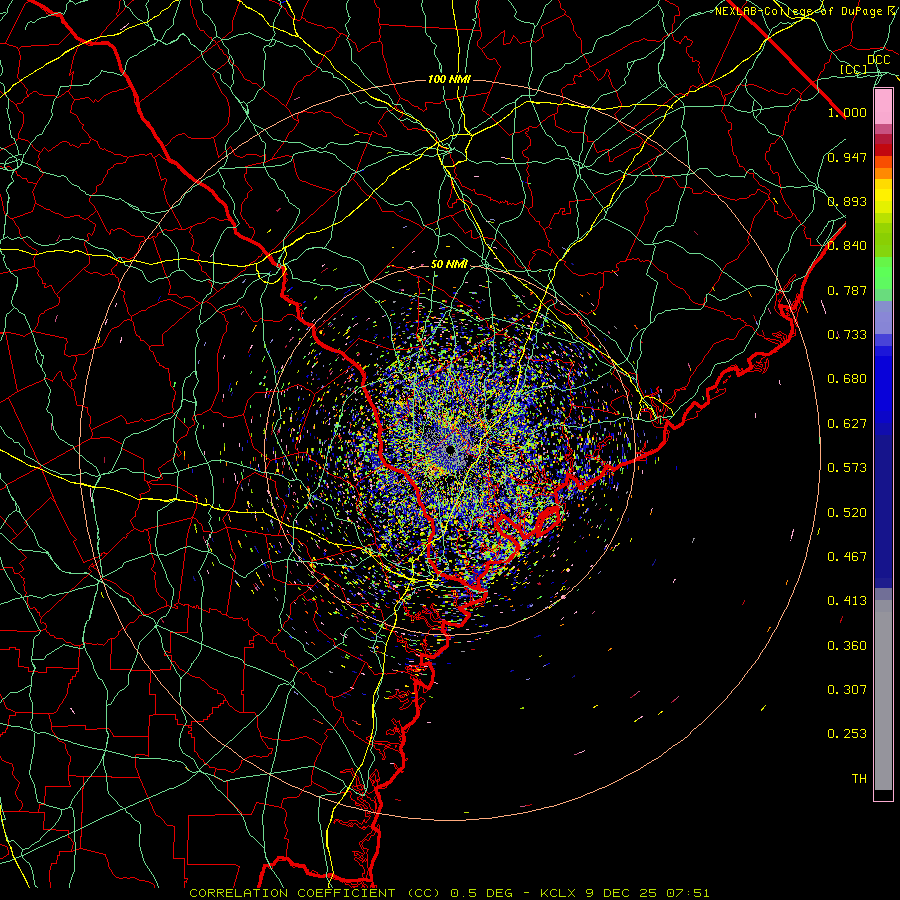Click the 0.520 legend value
The width and height of the screenshot is (900, 900).
pyautogui.click(x=847, y=513)
